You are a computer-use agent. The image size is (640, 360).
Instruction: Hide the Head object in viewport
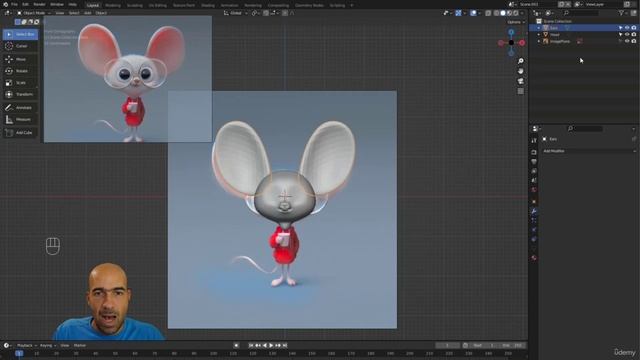click(627, 35)
